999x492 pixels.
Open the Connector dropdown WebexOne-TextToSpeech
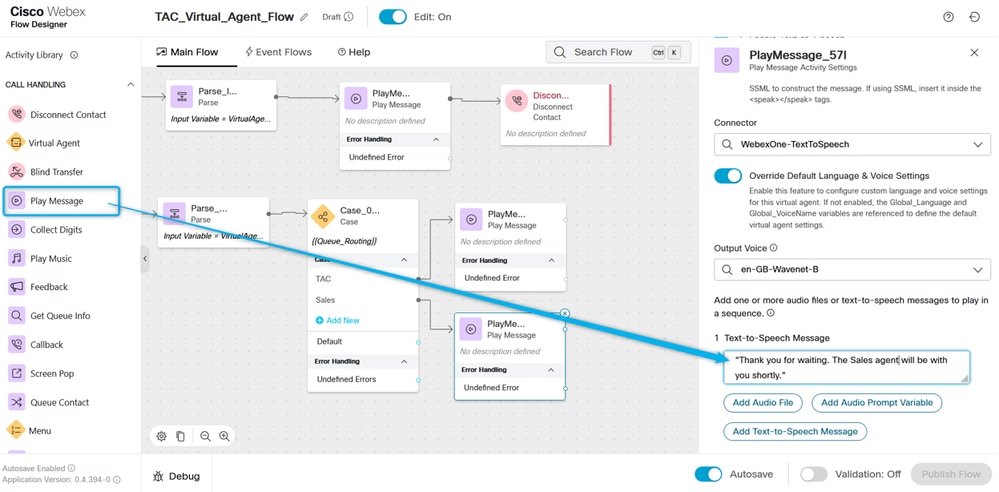click(852, 145)
